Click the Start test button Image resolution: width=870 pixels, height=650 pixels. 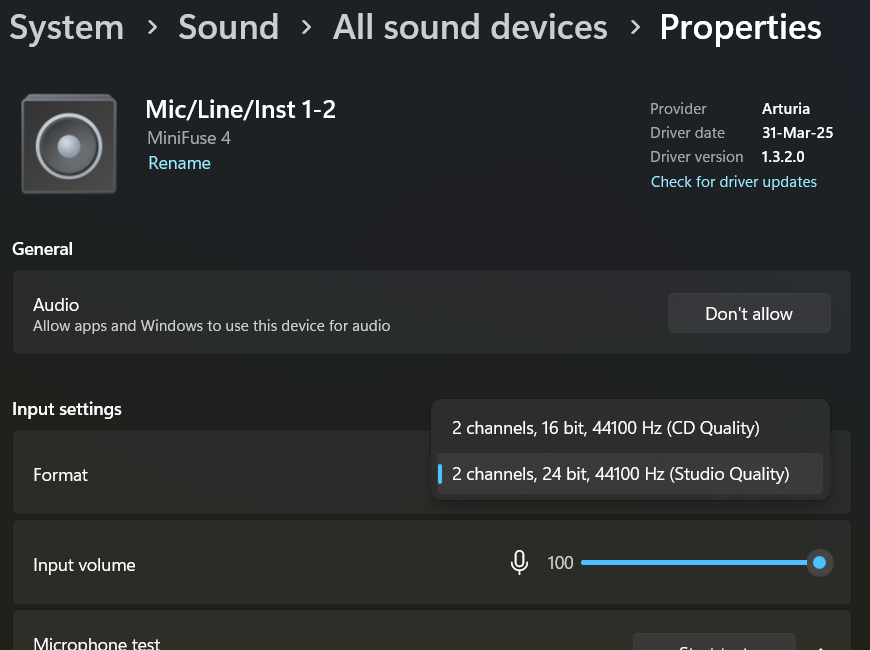tap(714, 643)
